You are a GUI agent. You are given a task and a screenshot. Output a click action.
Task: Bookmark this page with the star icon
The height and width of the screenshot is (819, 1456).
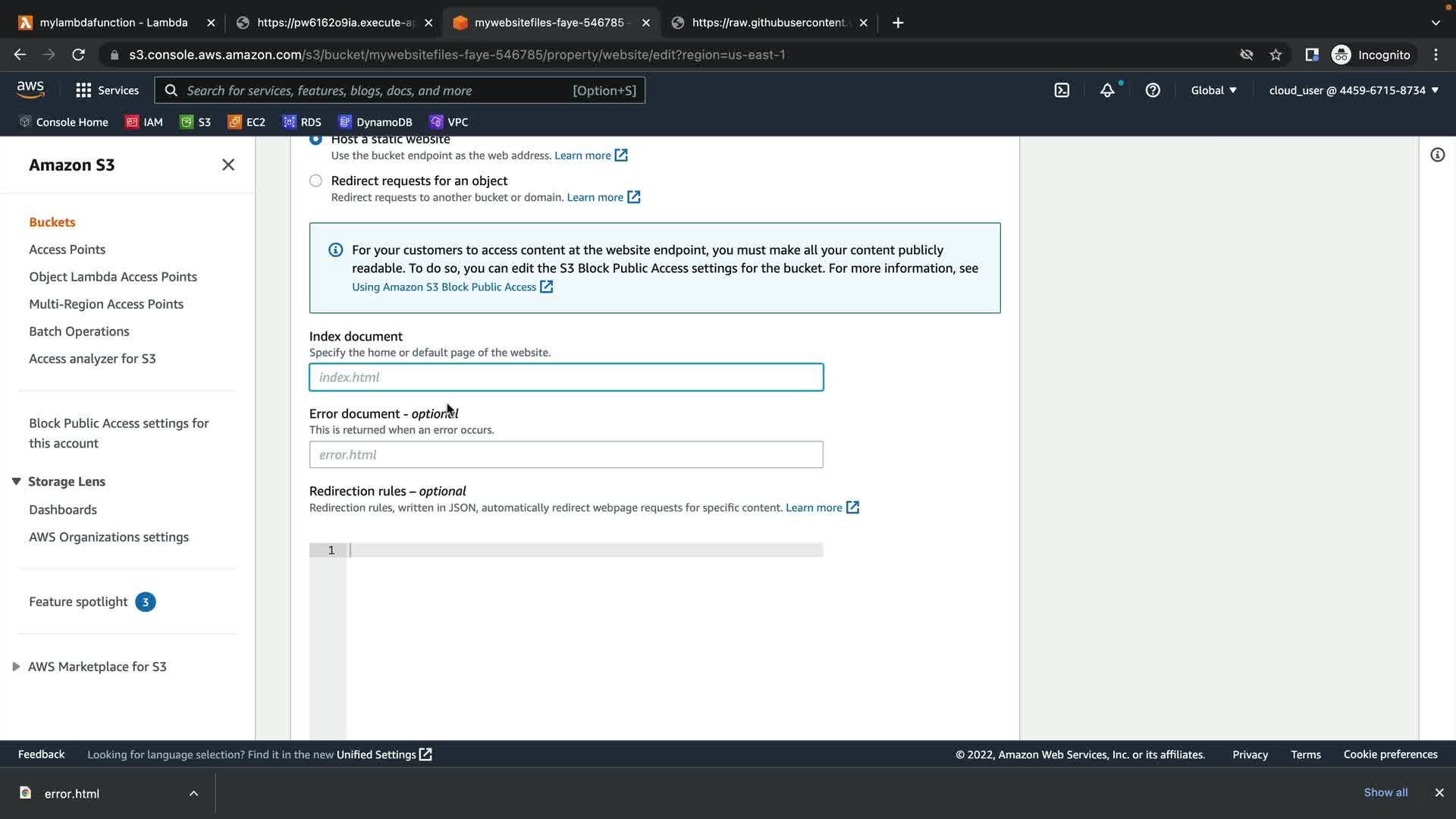pyautogui.click(x=1276, y=55)
